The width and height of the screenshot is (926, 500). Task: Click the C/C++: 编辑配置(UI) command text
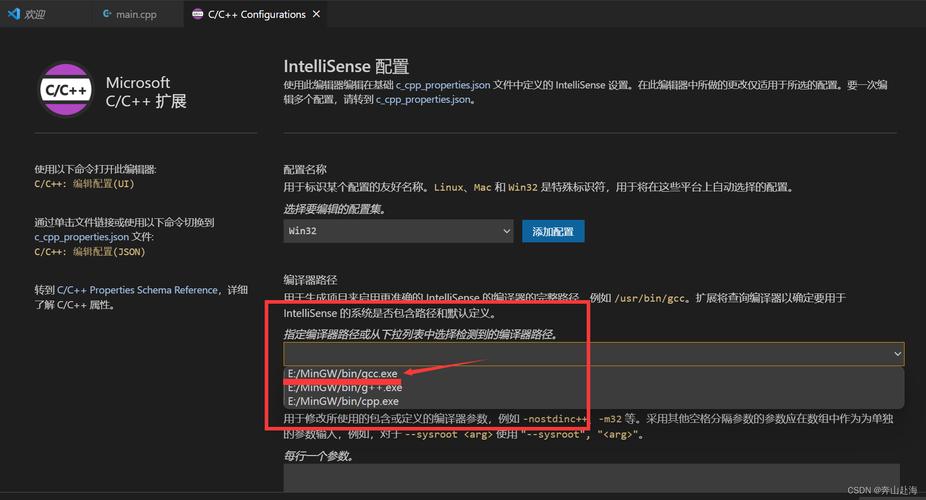[84, 184]
